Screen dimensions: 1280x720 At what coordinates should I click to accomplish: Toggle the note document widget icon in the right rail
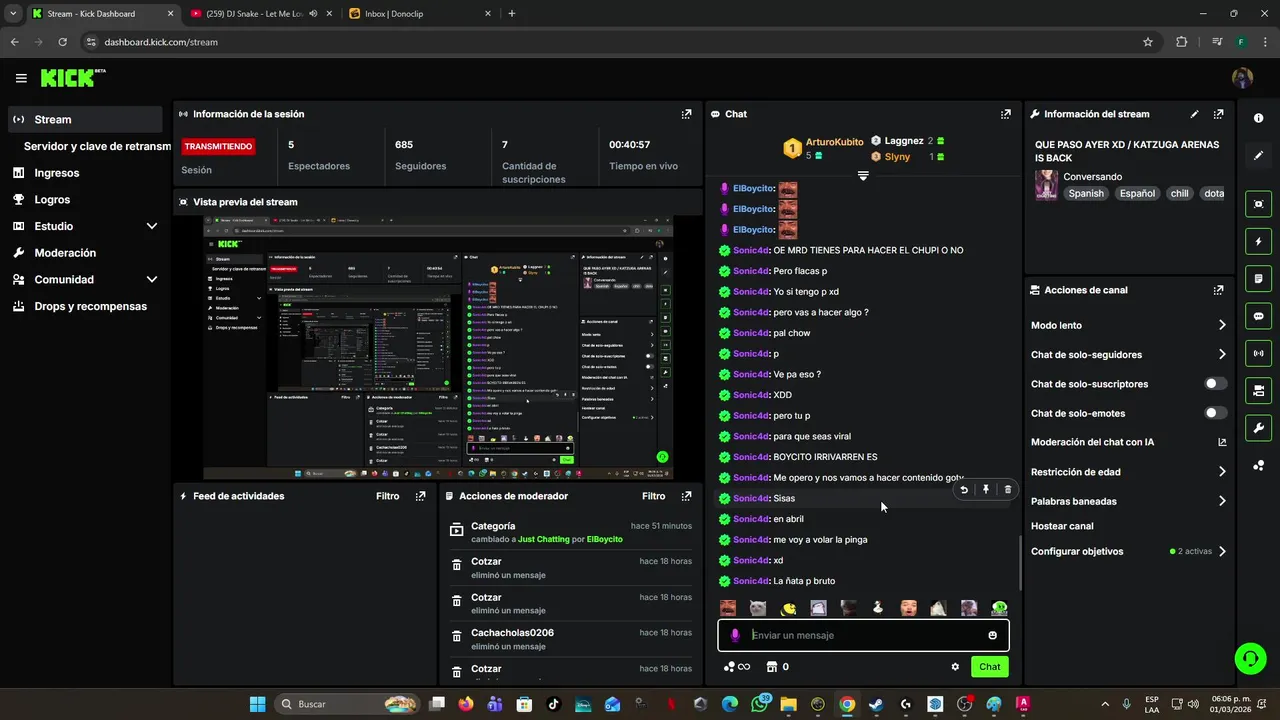(1258, 278)
